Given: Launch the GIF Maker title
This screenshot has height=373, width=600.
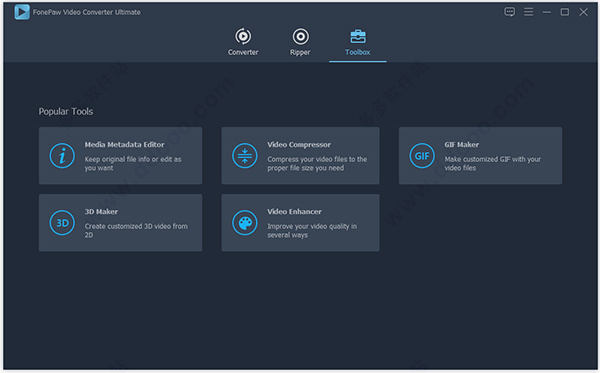Looking at the screenshot, I should pos(461,145).
